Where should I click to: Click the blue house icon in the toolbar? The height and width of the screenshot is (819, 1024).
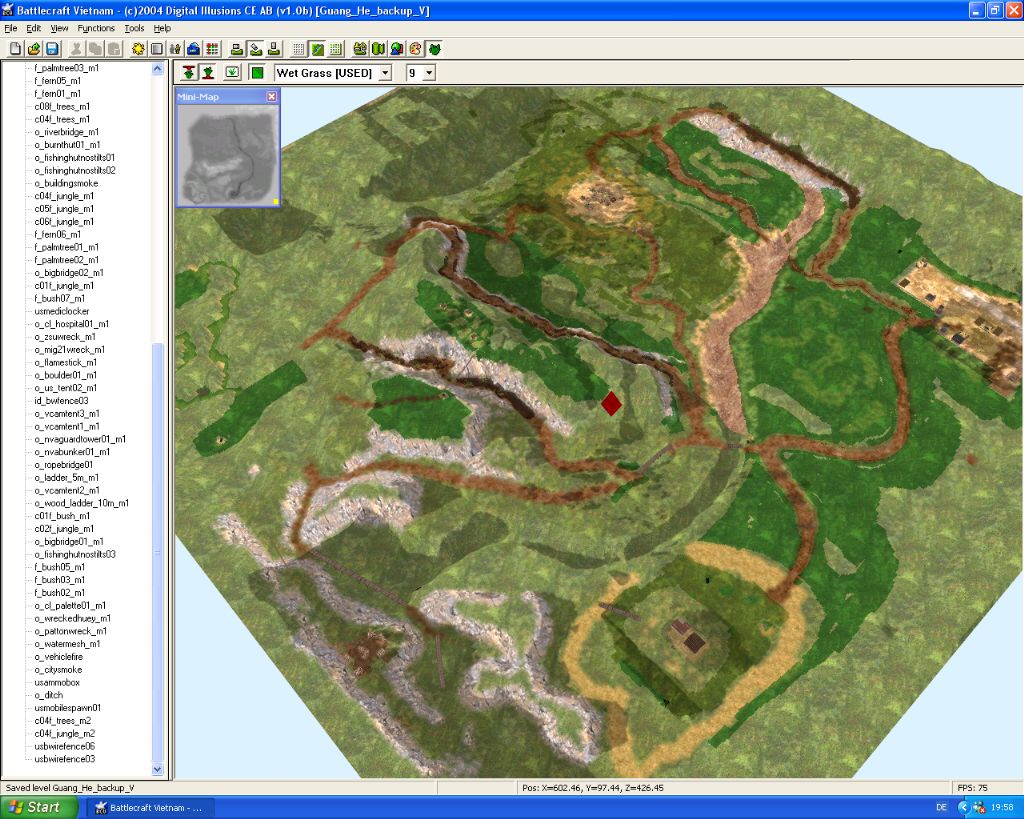point(193,49)
